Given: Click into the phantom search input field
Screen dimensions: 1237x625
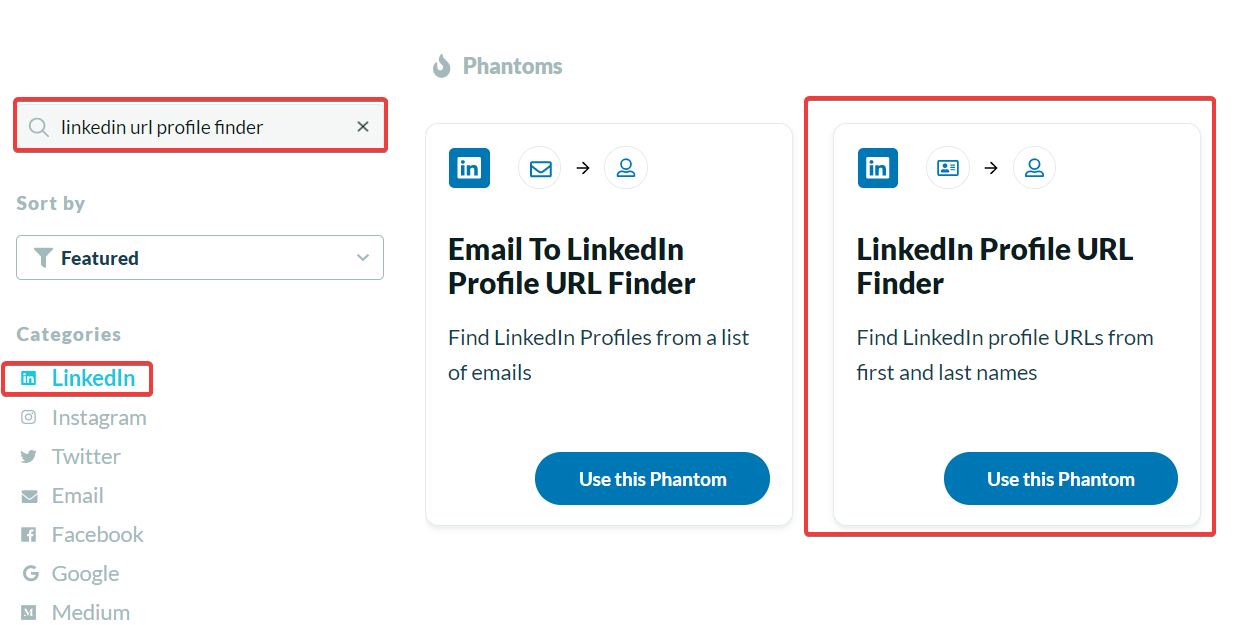Looking at the screenshot, I should [x=200, y=126].
